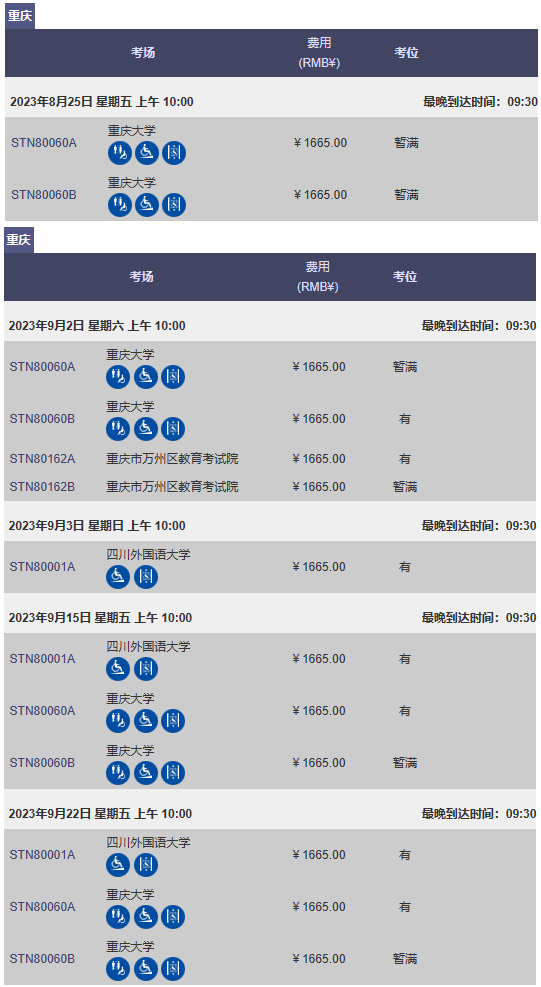The width and height of the screenshot is (541, 987).
Task: Click elevator icon for Aug 25 STN80060A row
Action: pyautogui.click(x=174, y=153)
